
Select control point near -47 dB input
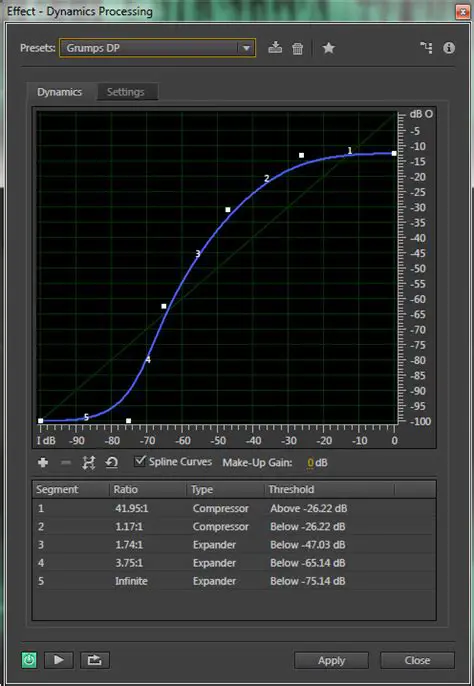pos(228,210)
